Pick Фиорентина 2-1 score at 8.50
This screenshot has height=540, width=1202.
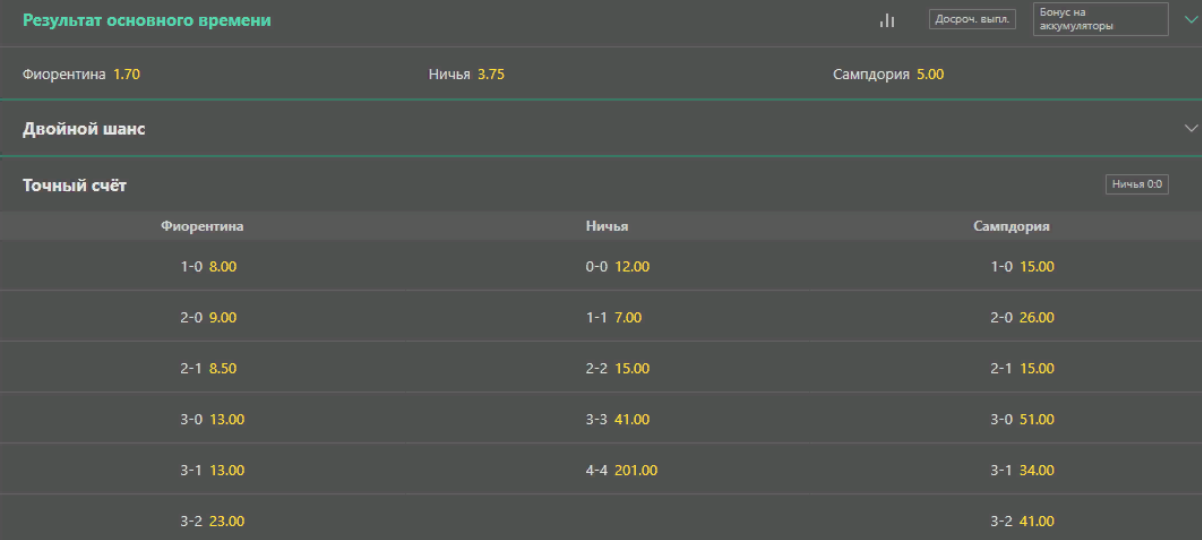click(202, 368)
